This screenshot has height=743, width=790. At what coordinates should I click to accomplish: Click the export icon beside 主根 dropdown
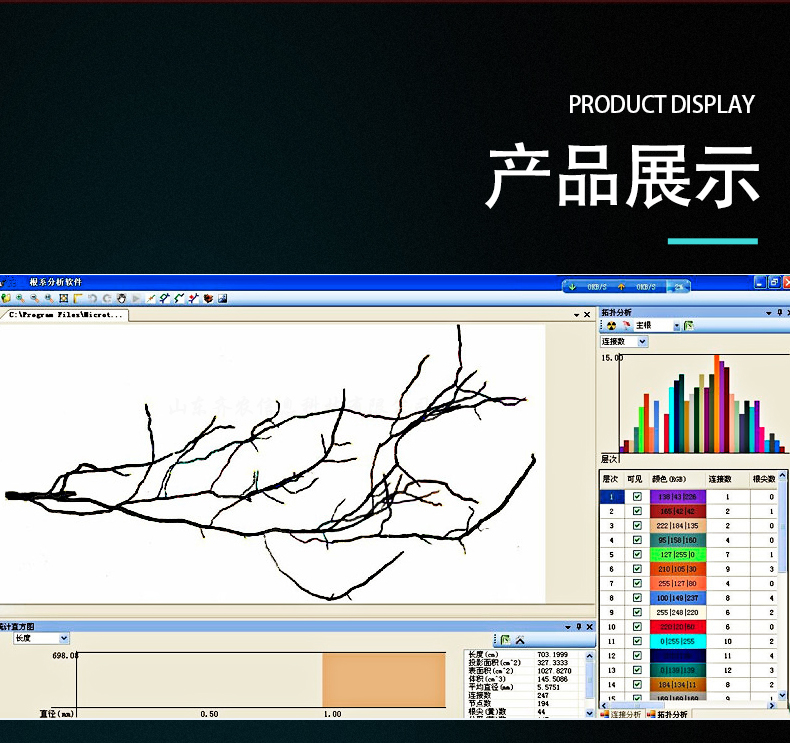pos(690,326)
